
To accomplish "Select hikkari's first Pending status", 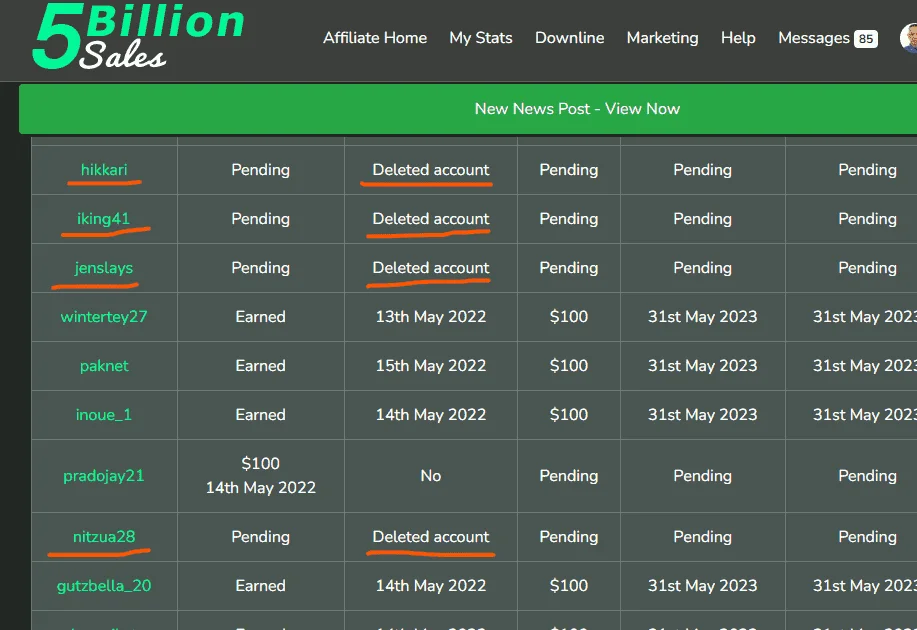I will (261, 170).
